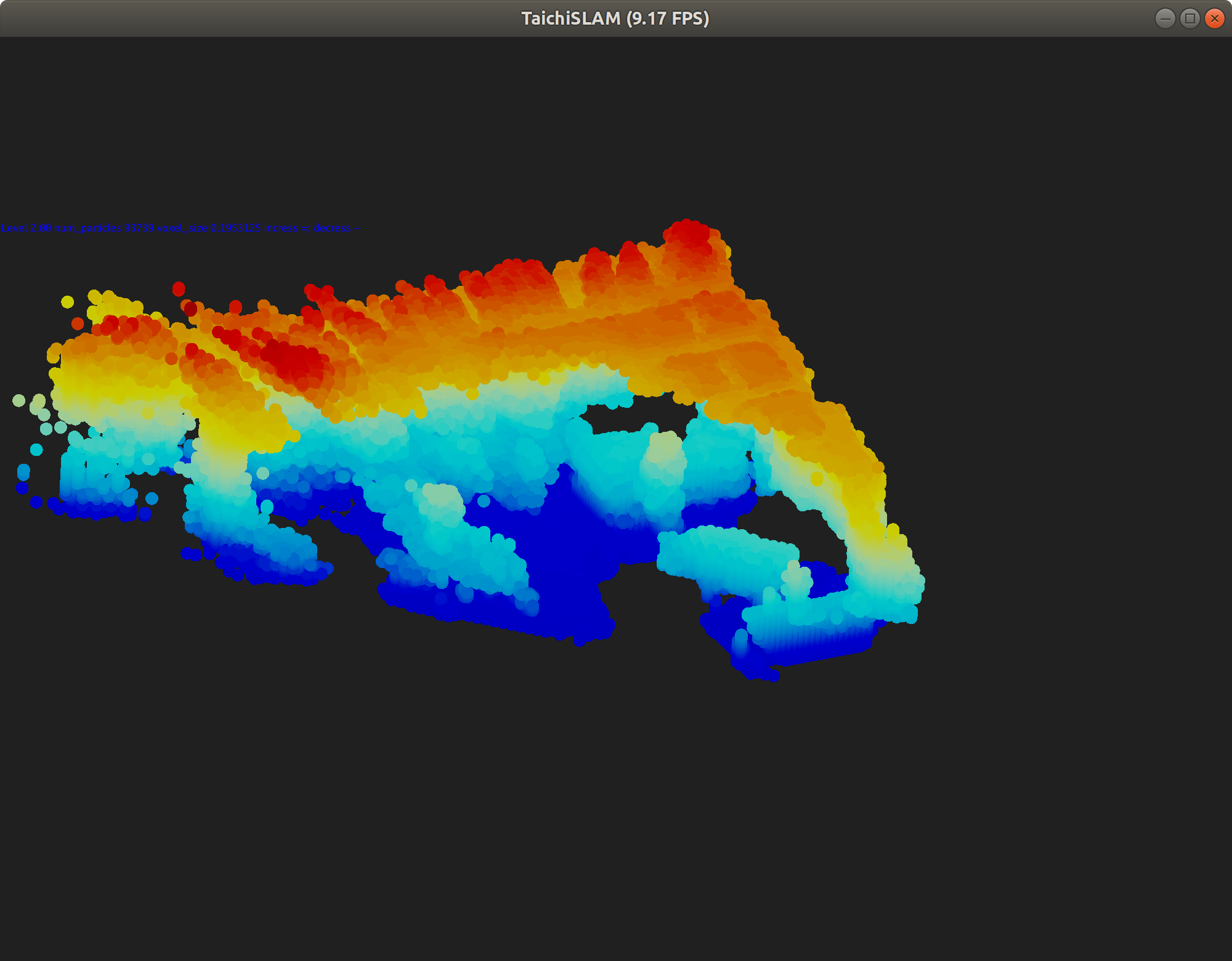Click the num_particles 93739 readout
The height and width of the screenshot is (961, 1232).
(x=104, y=228)
